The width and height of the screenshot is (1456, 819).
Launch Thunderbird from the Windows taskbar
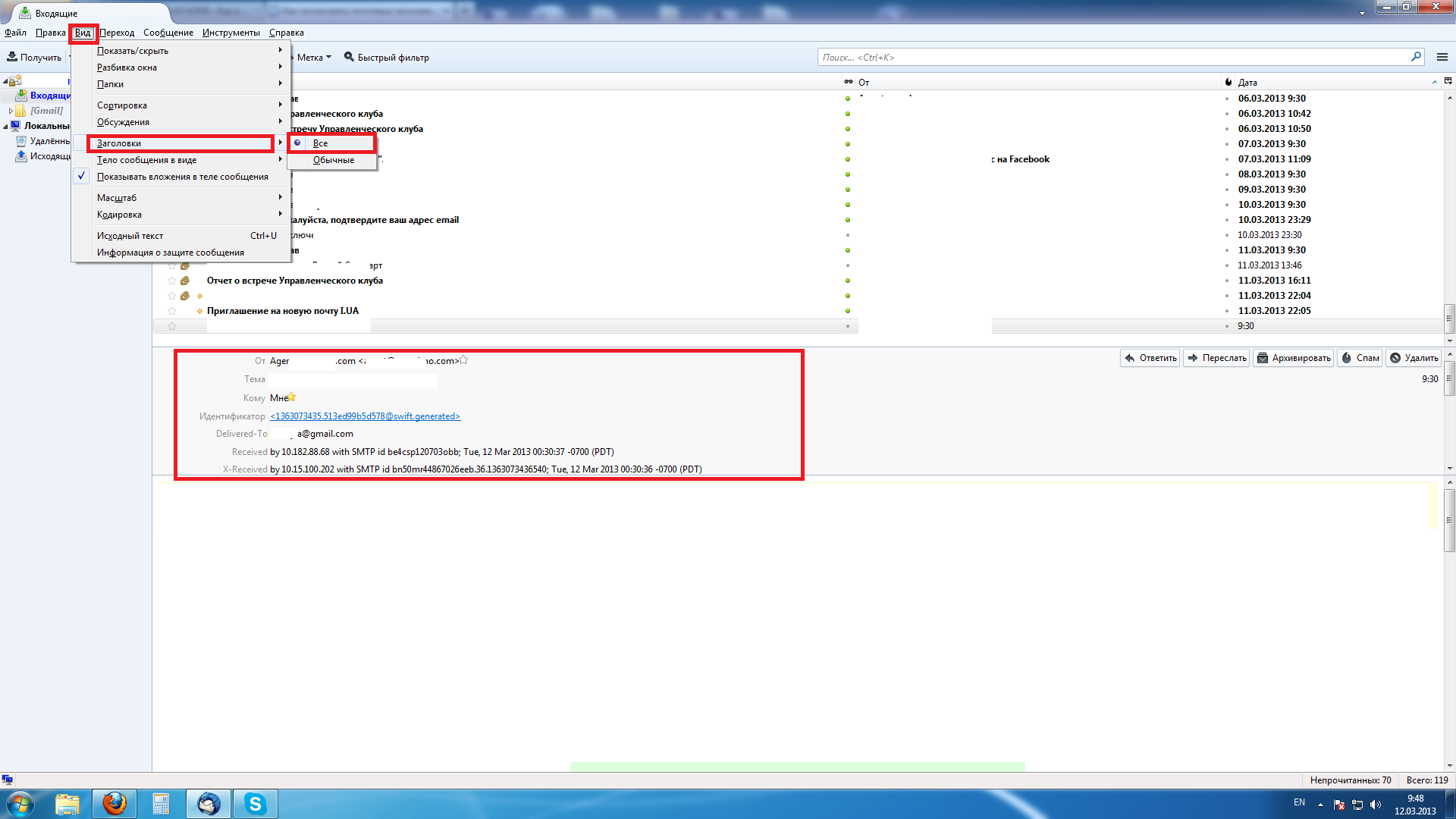209,803
